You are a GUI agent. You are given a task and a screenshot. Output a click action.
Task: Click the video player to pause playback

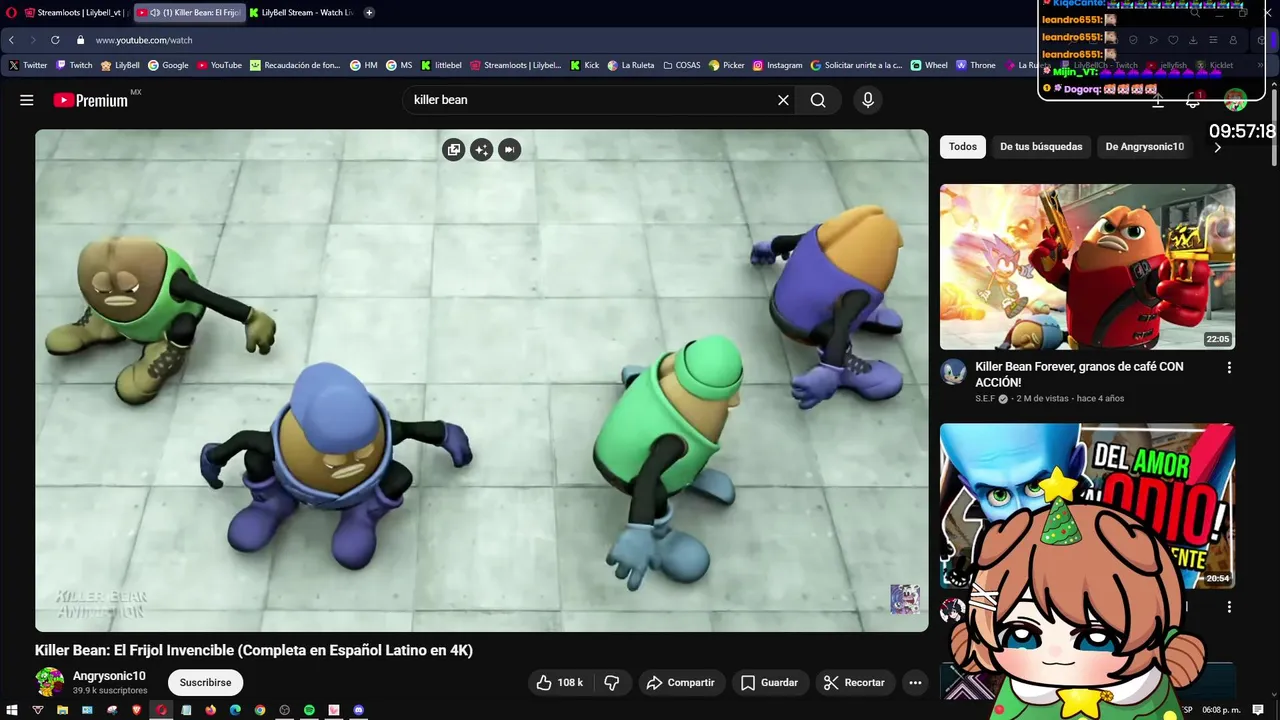point(482,380)
